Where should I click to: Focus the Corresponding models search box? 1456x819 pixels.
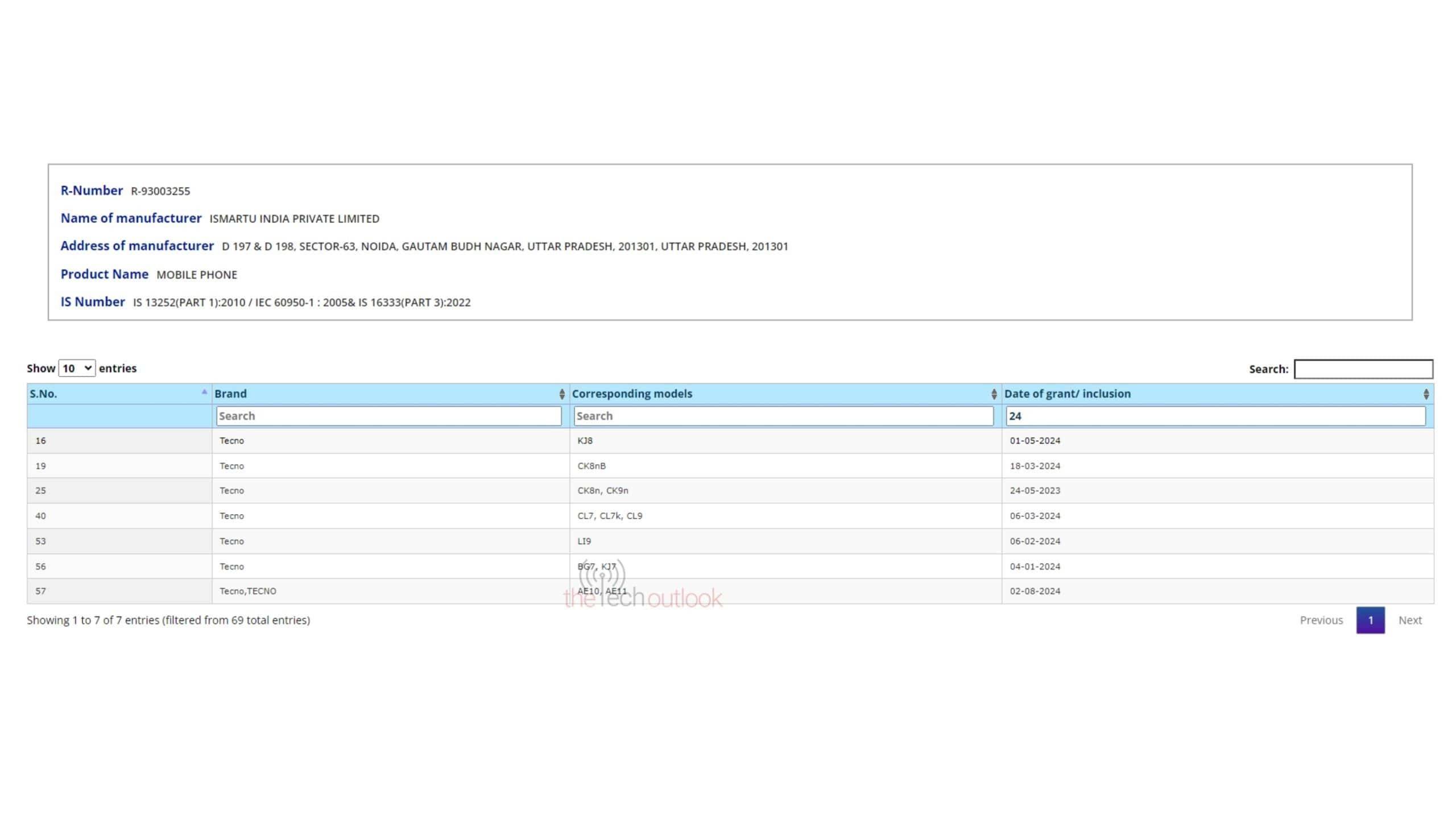pos(783,416)
